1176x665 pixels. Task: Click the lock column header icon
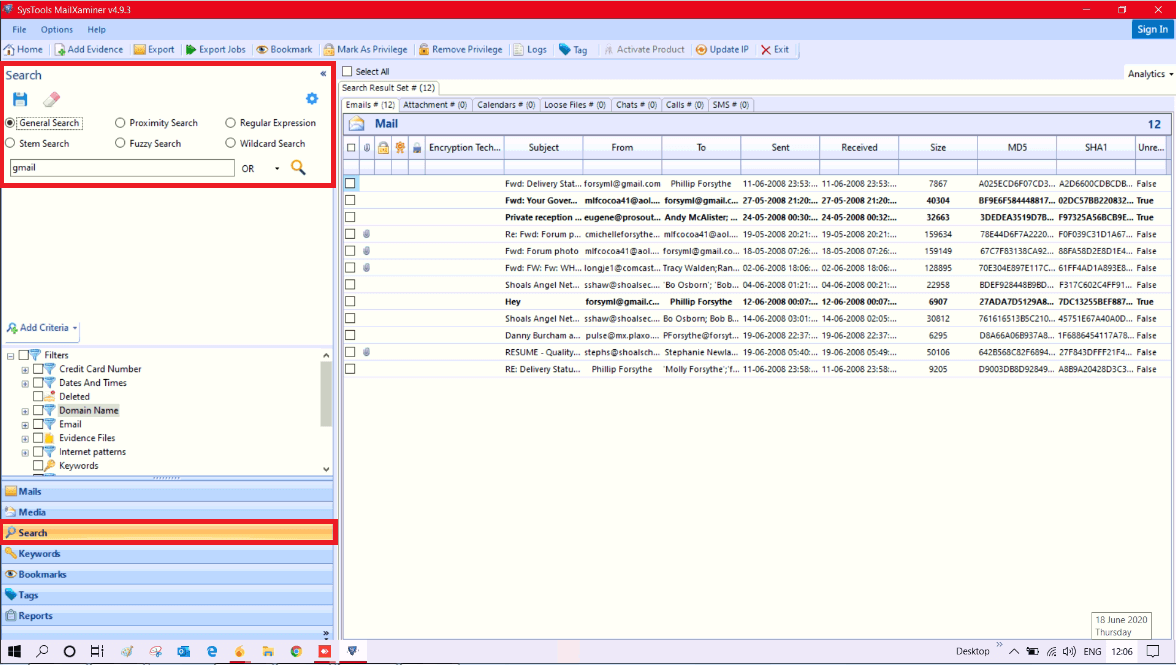click(x=383, y=148)
